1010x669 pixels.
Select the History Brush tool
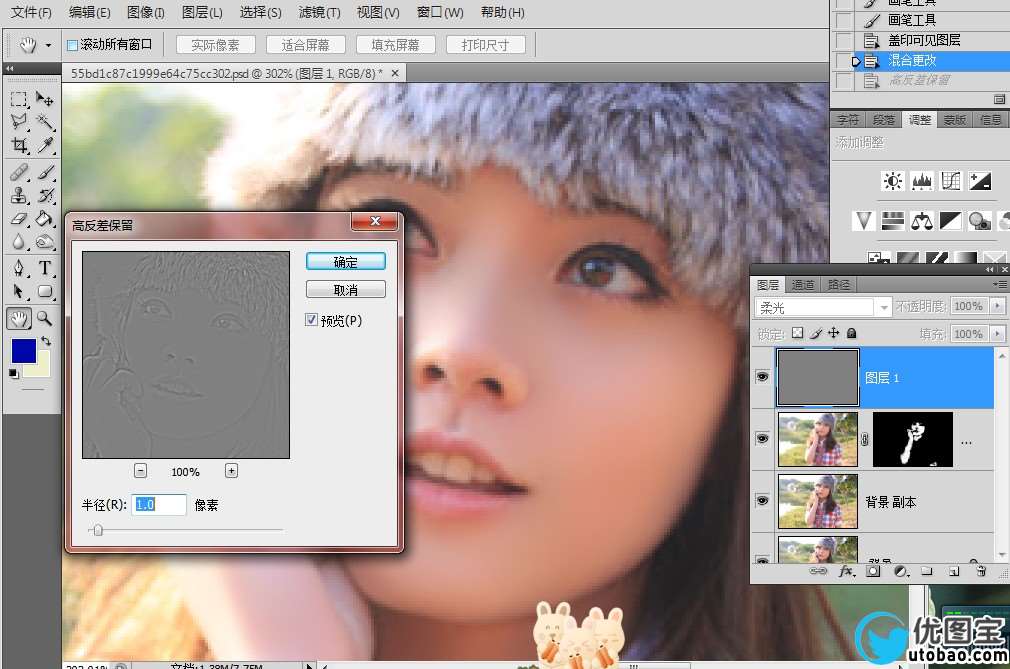(44, 195)
